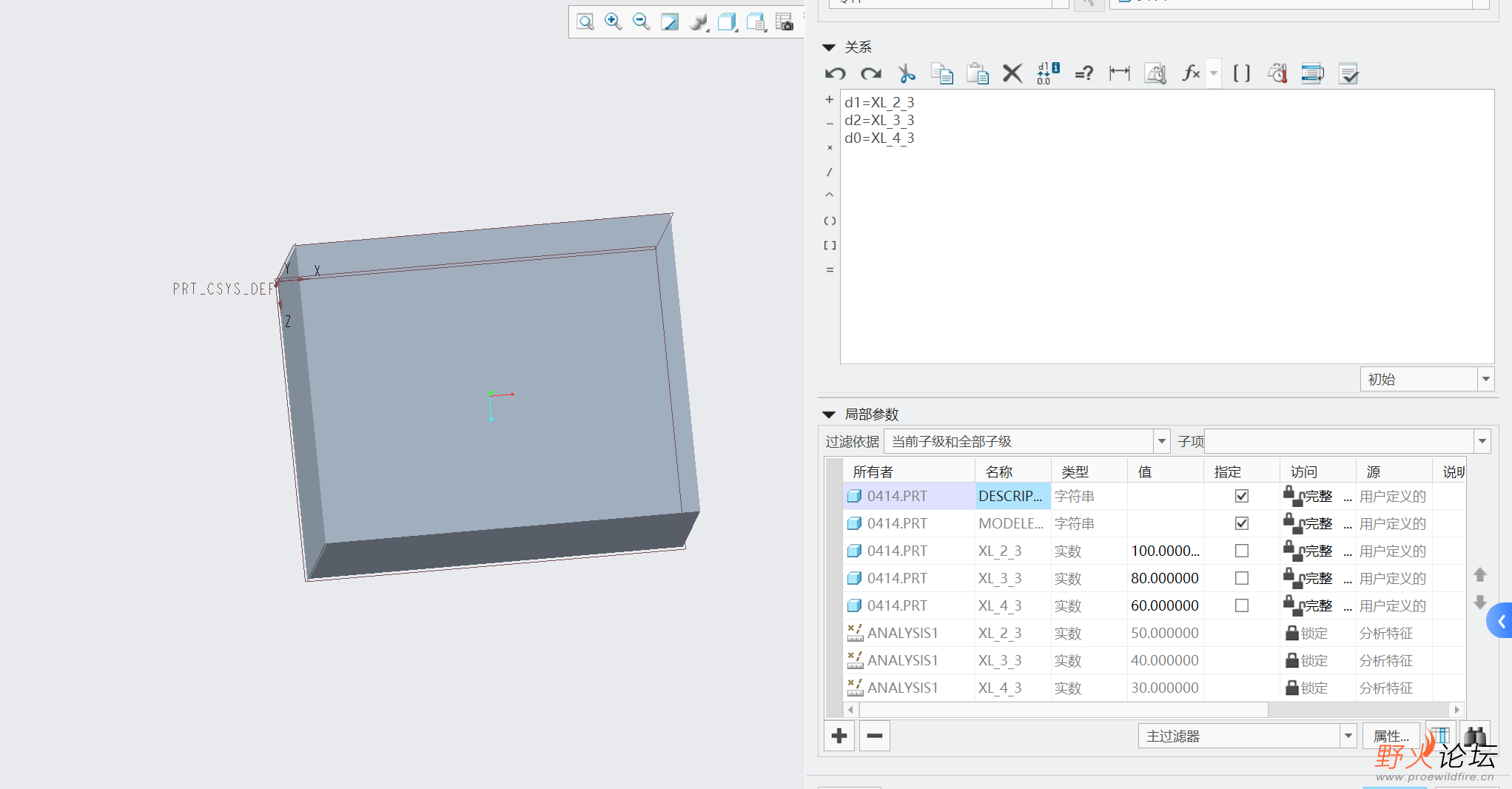Click the 名称 column header
This screenshot has width=1512, height=789.
point(1013,471)
